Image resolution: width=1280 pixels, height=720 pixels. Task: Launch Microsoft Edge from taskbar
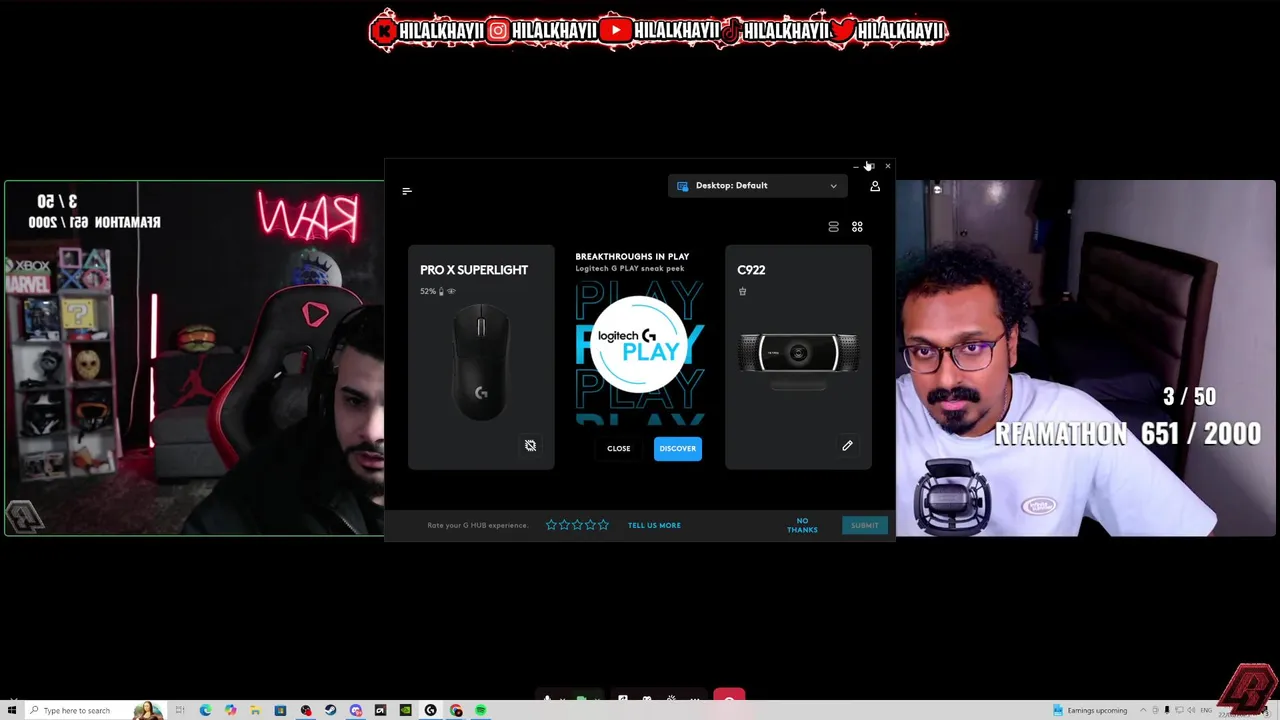205,710
